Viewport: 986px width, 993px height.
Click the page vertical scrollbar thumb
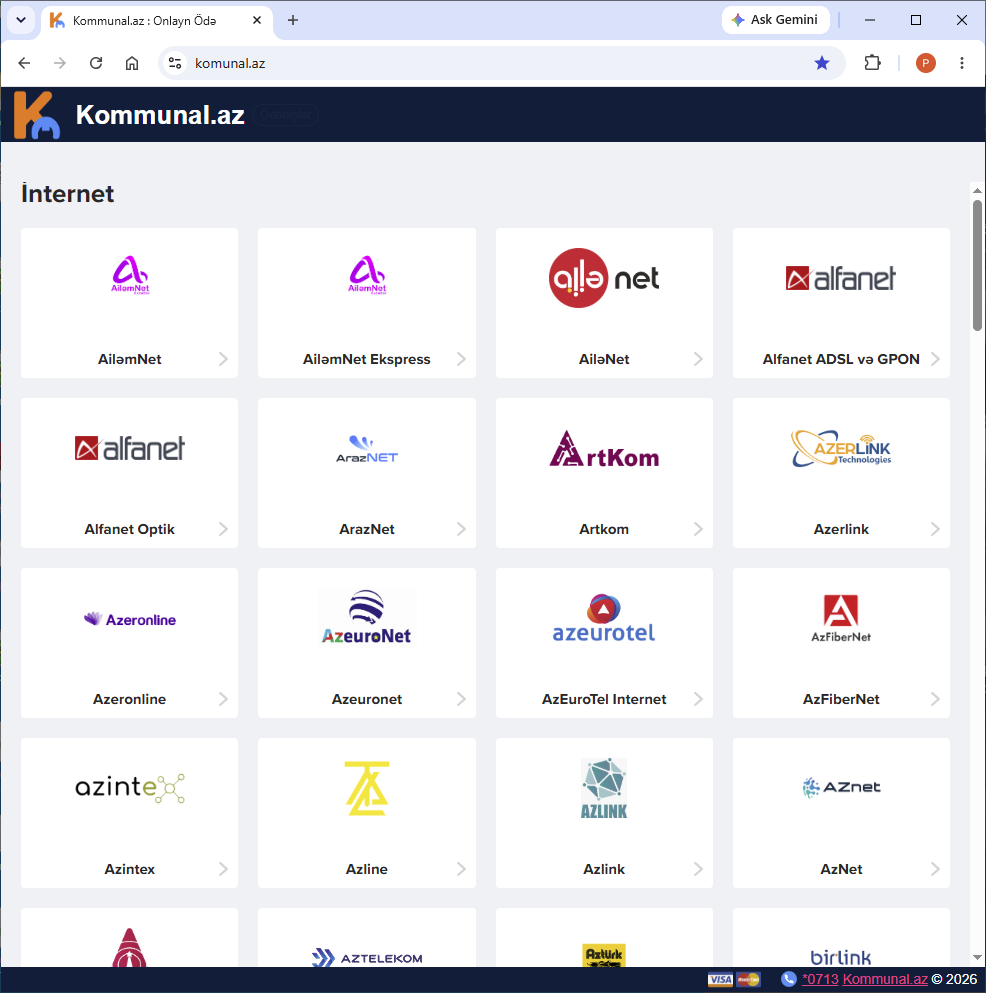pyautogui.click(x=977, y=265)
